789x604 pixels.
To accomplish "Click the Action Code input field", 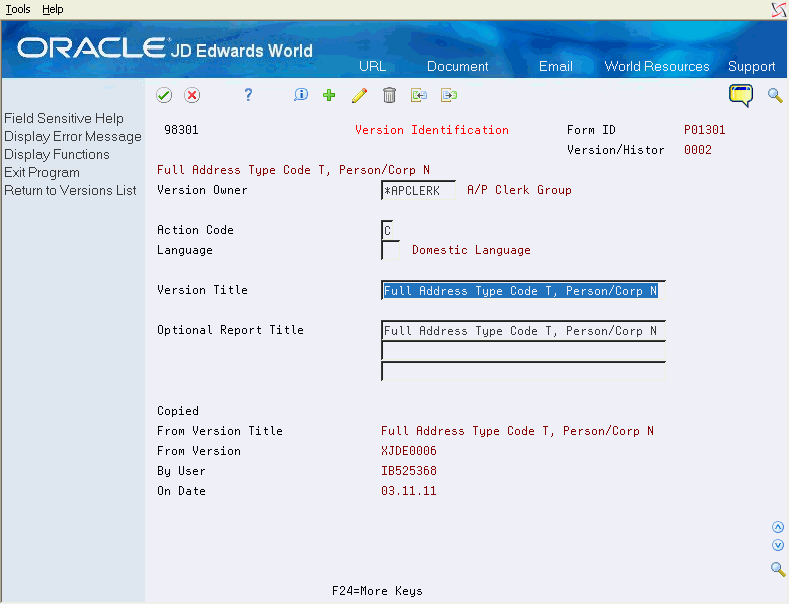I will click(387, 231).
